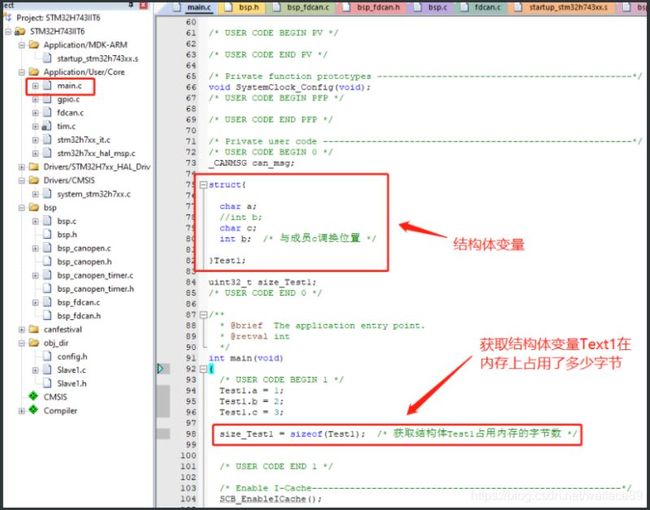Select bsp_canopen_timer.c in the tree
The image size is (650, 510).
coord(95,275)
